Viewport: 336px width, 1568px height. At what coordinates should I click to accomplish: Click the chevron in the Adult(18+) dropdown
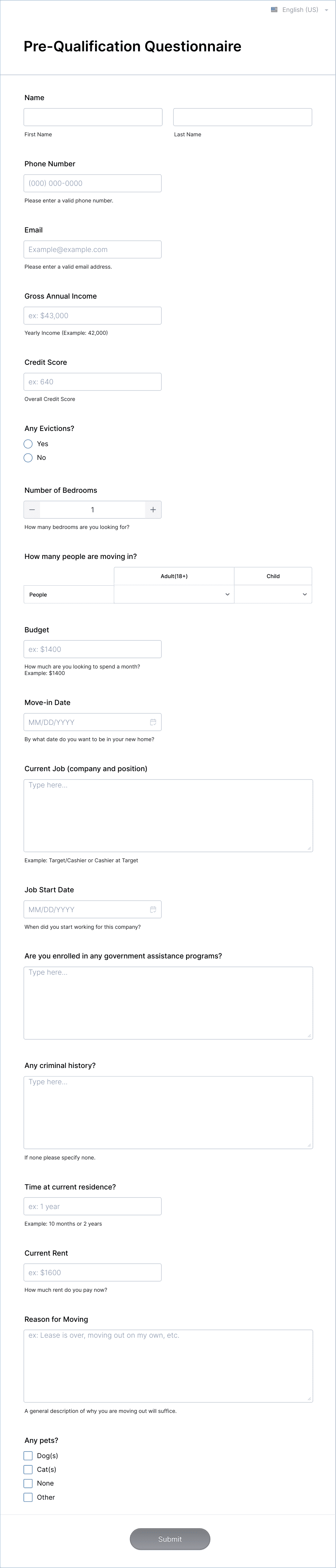click(227, 594)
